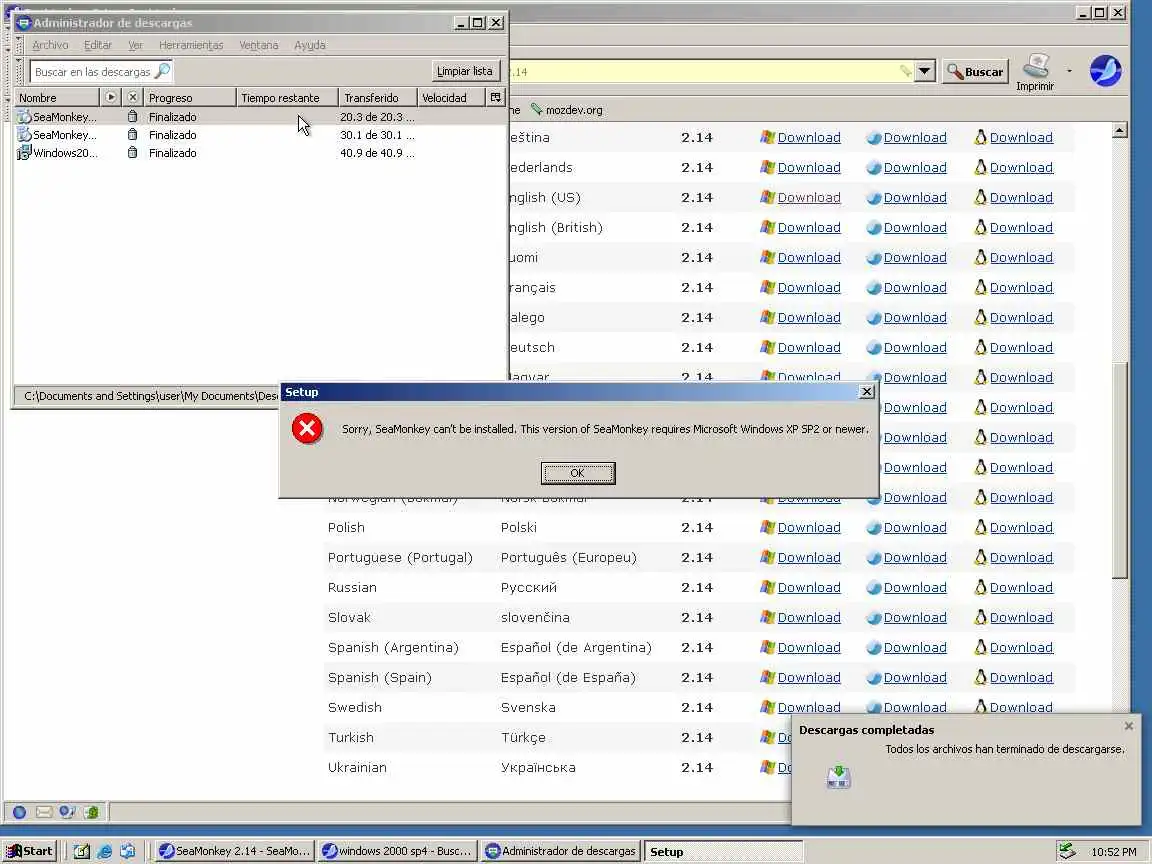Screen dimensions: 1152x864
Task: Click the cancel (X) column header icon
Action: pyautogui.click(x=132, y=97)
